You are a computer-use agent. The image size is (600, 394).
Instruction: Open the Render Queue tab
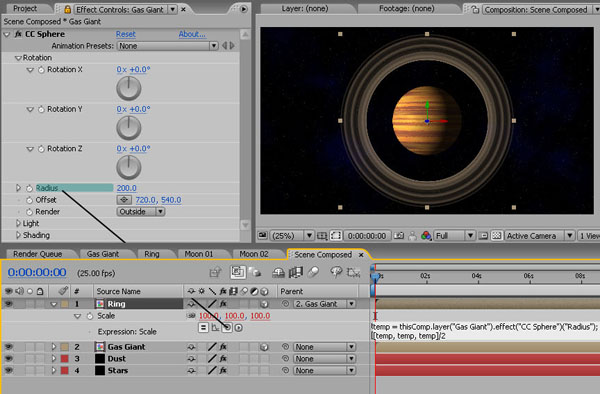coord(38,254)
